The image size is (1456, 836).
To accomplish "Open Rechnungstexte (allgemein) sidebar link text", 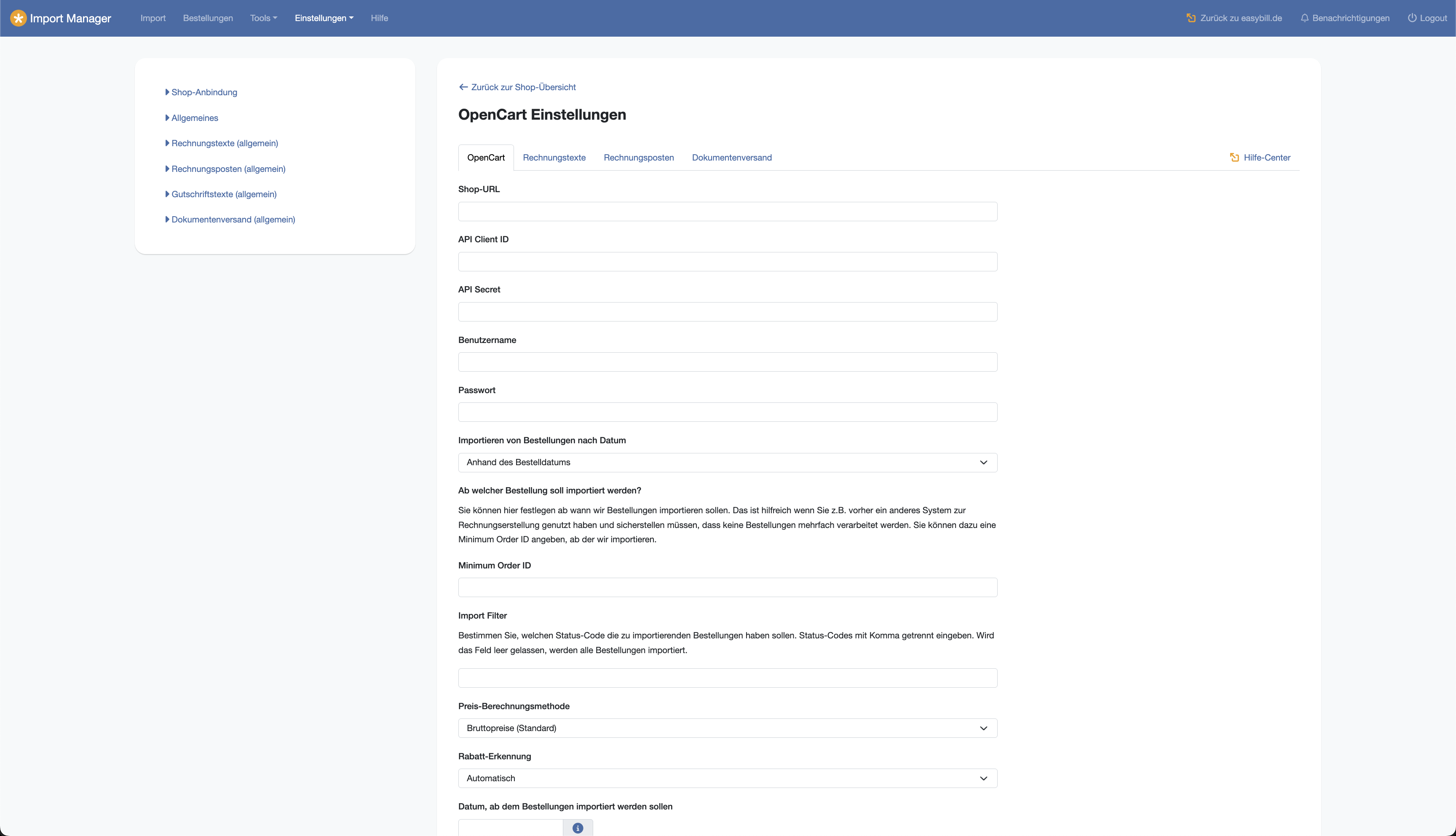I will click(225, 143).
